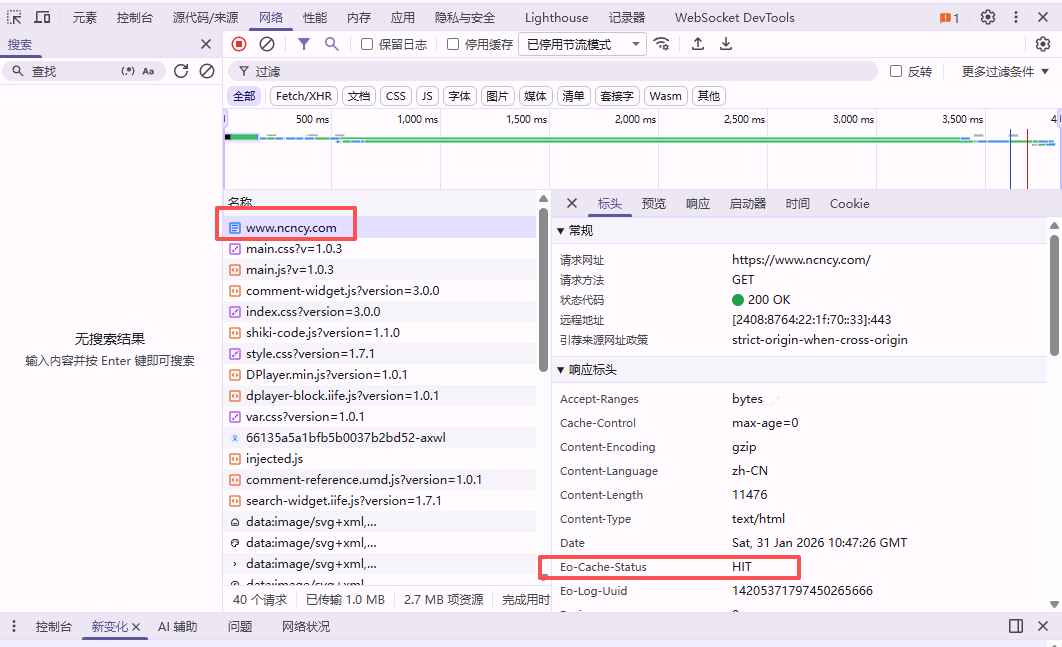The image size is (1062, 647).
Task: Collapse the 响应标头 section
Action: click(x=561, y=370)
